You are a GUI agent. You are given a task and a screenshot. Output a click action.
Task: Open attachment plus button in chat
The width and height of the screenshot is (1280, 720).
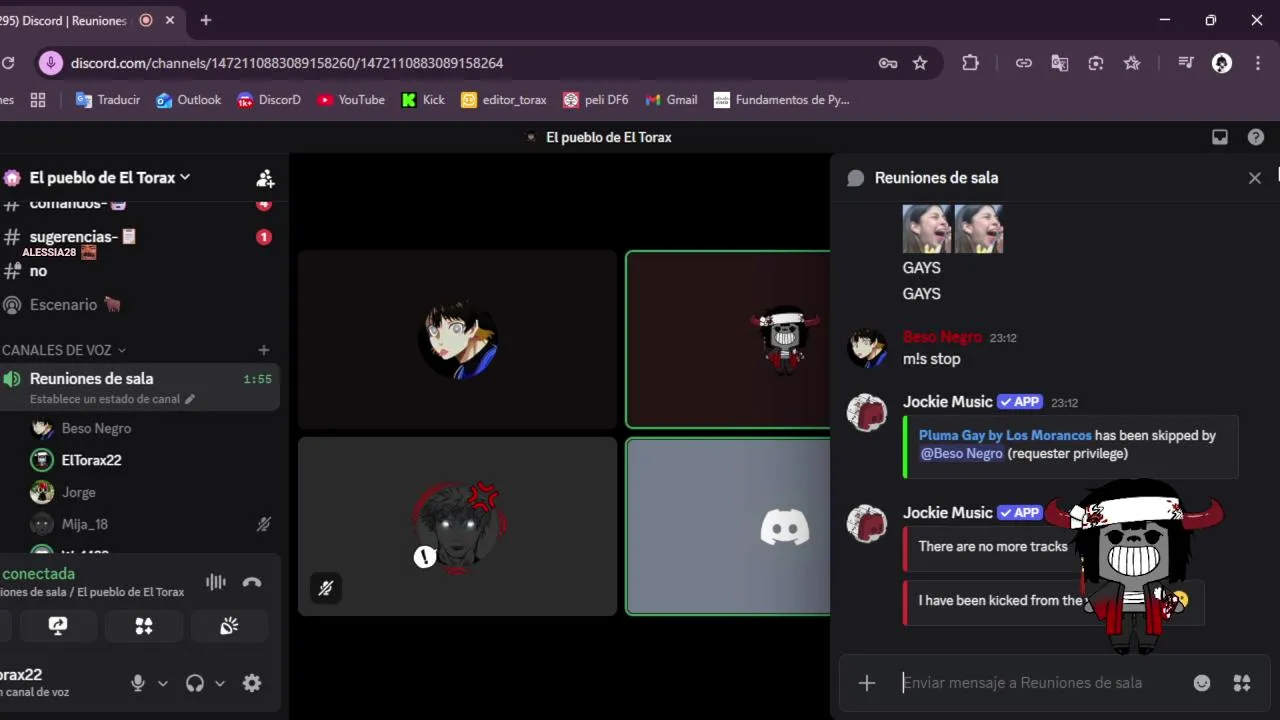[867, 683]
